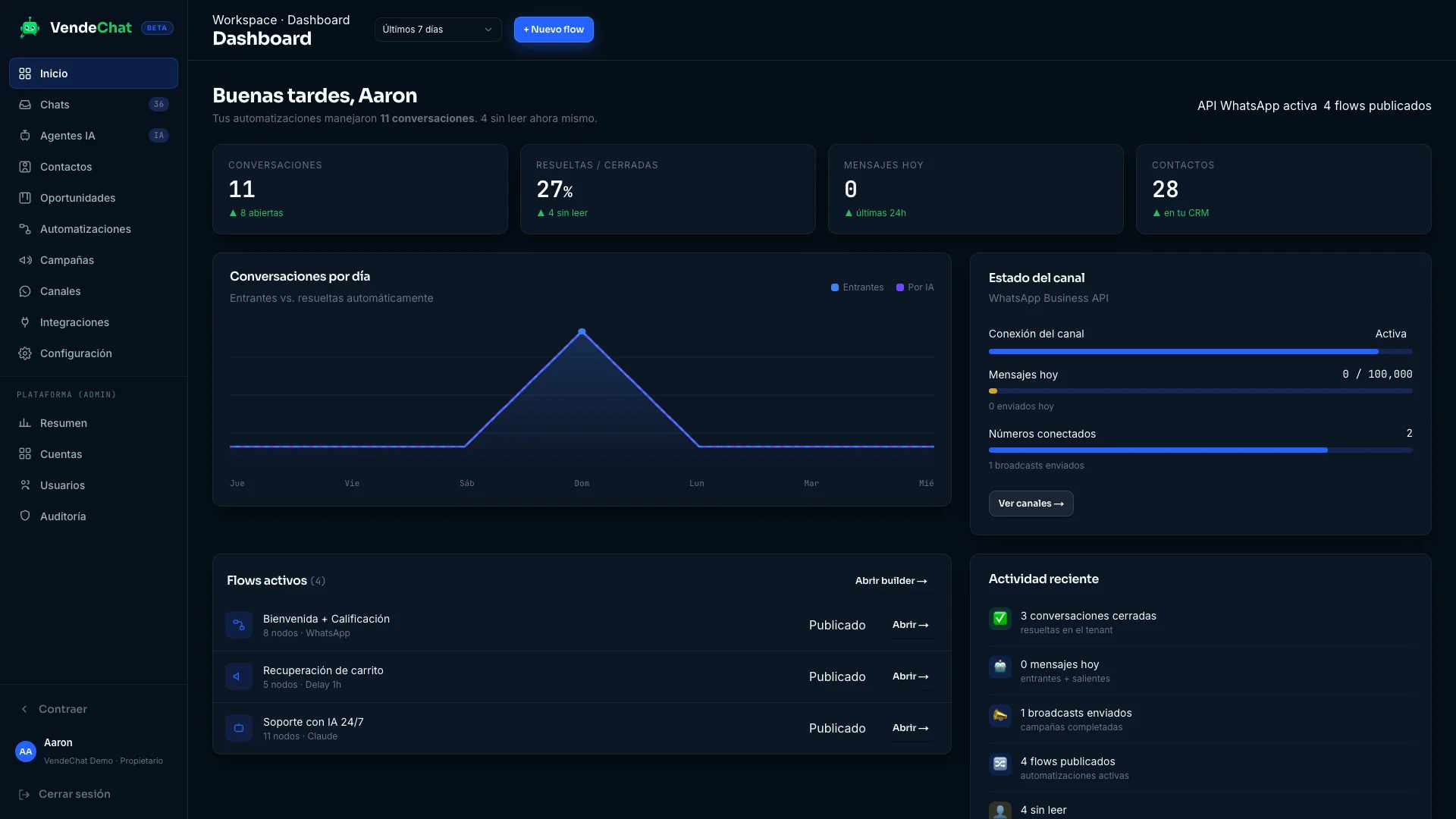Click the Recuperación de carrito flow icon
Screen dimensions: 1456x819
click(239, 676)
